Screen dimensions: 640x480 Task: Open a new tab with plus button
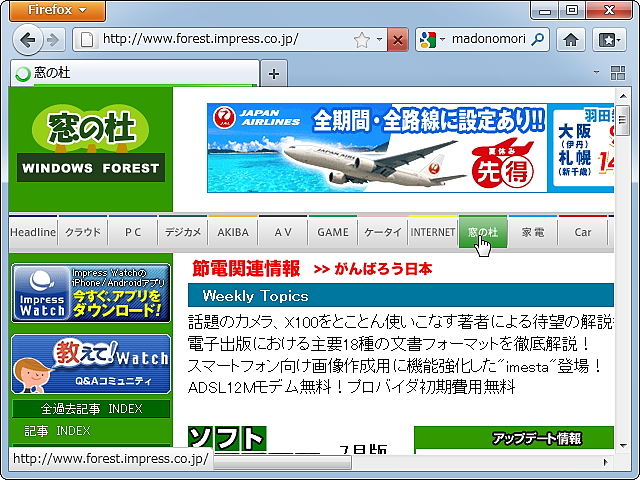(x=274, y=73)
